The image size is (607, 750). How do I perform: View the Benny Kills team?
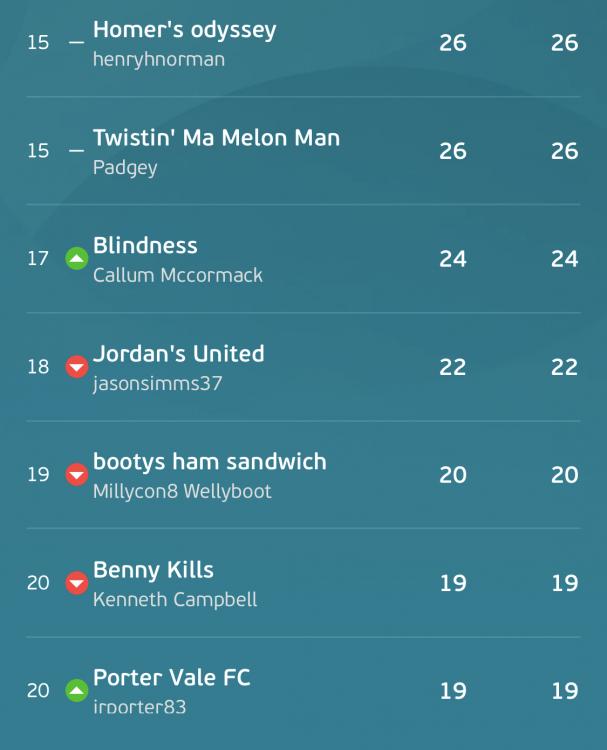click(x=153, y=570)
